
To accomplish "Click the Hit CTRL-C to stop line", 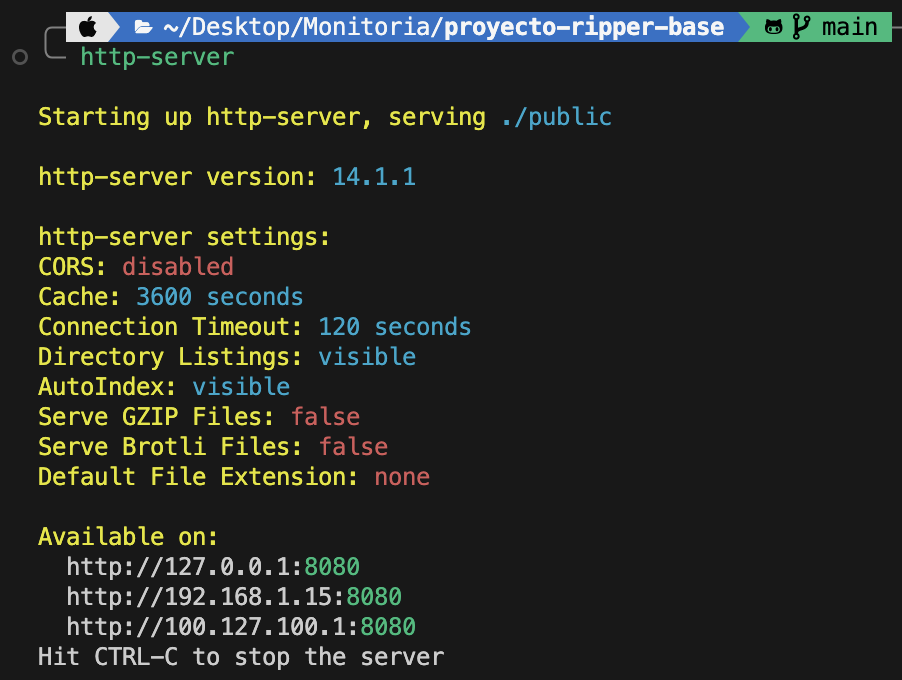I will point(240,657).
